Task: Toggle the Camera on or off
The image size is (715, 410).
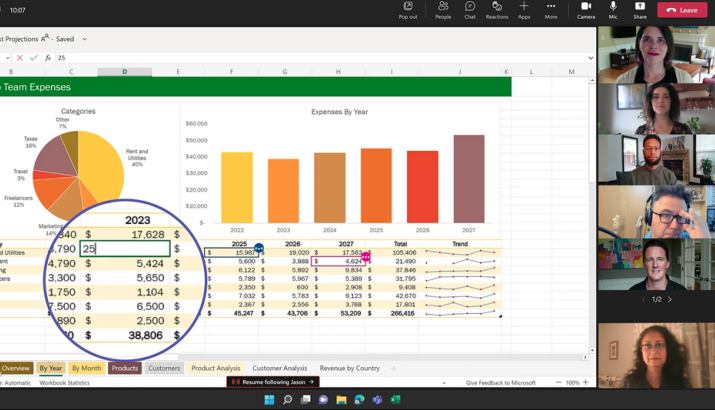Action: (586, 10)
